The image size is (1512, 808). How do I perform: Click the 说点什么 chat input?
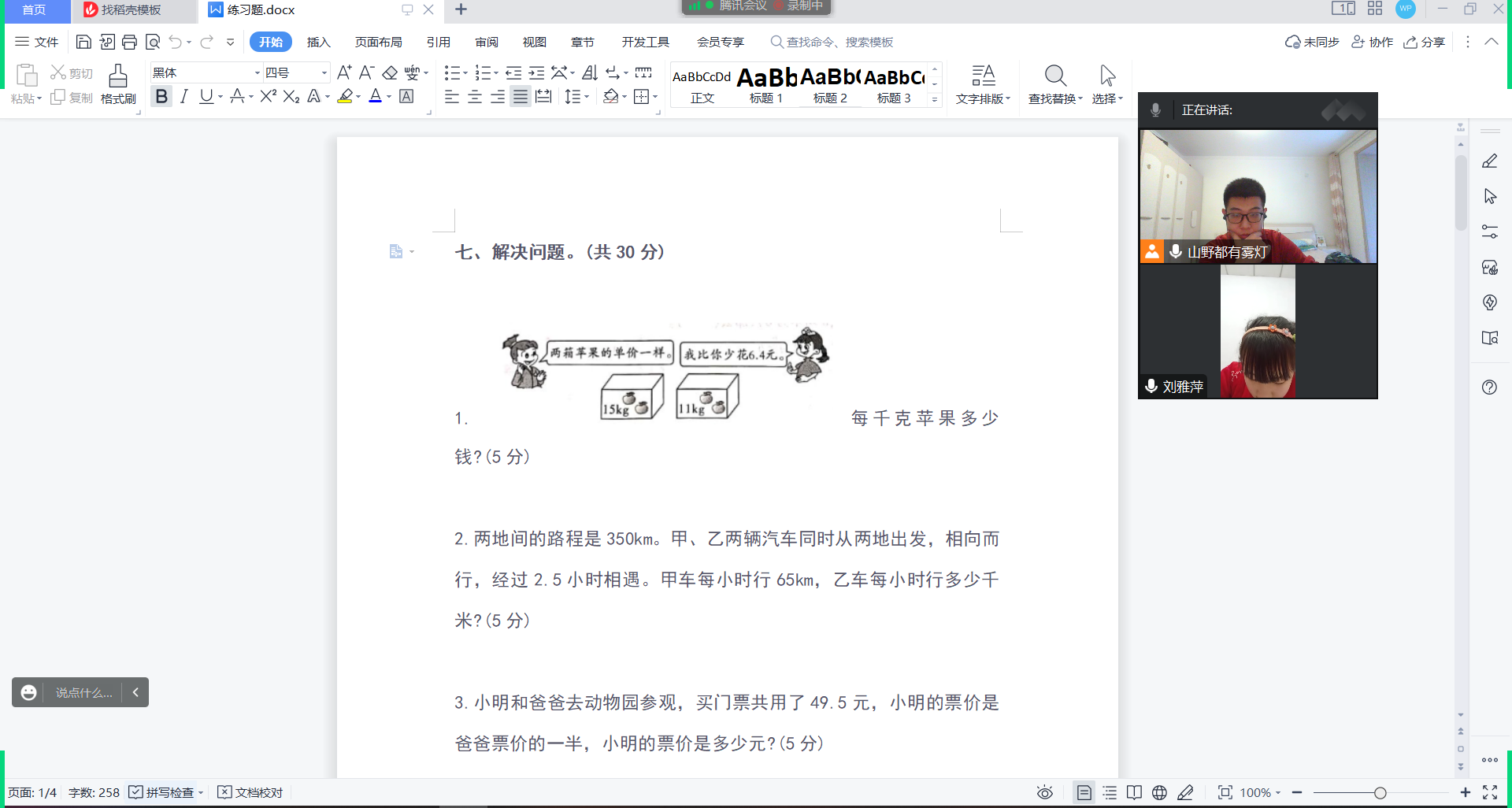pyautogui.click(x=83, y=692)
